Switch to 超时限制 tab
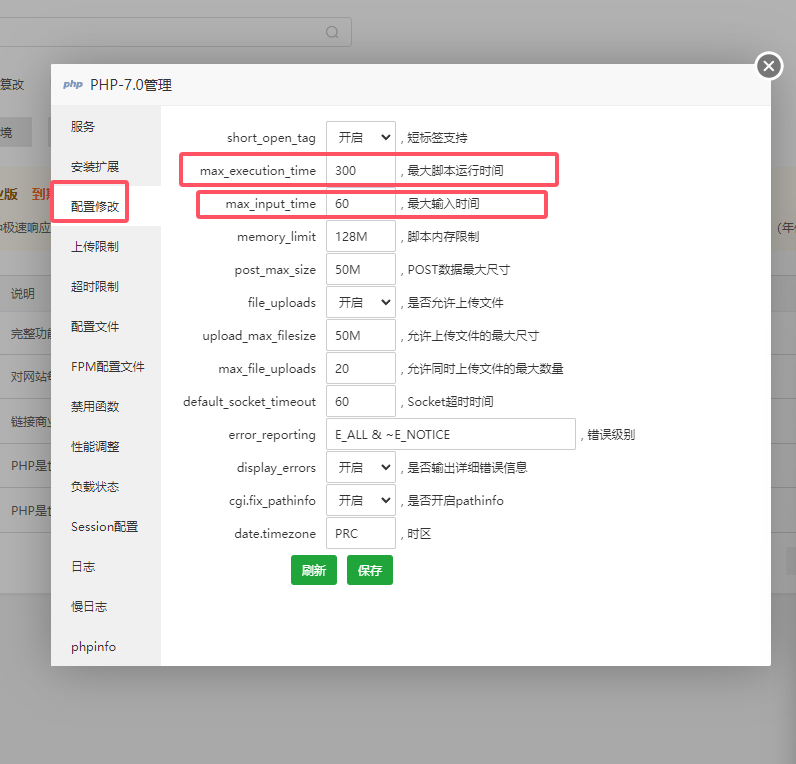This screenshot has width=796, height=764. pyautogui.click(x=106, y=286)
